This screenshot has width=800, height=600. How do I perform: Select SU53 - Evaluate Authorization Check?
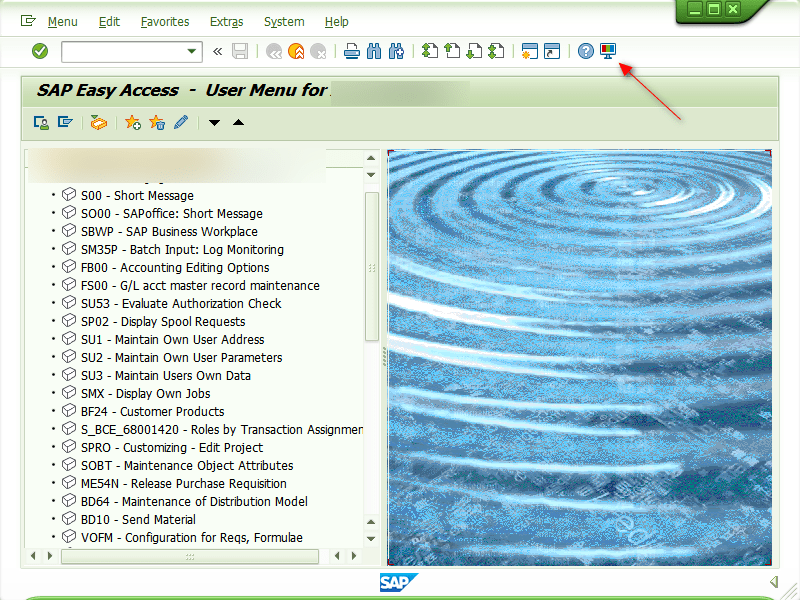point(181,304)
